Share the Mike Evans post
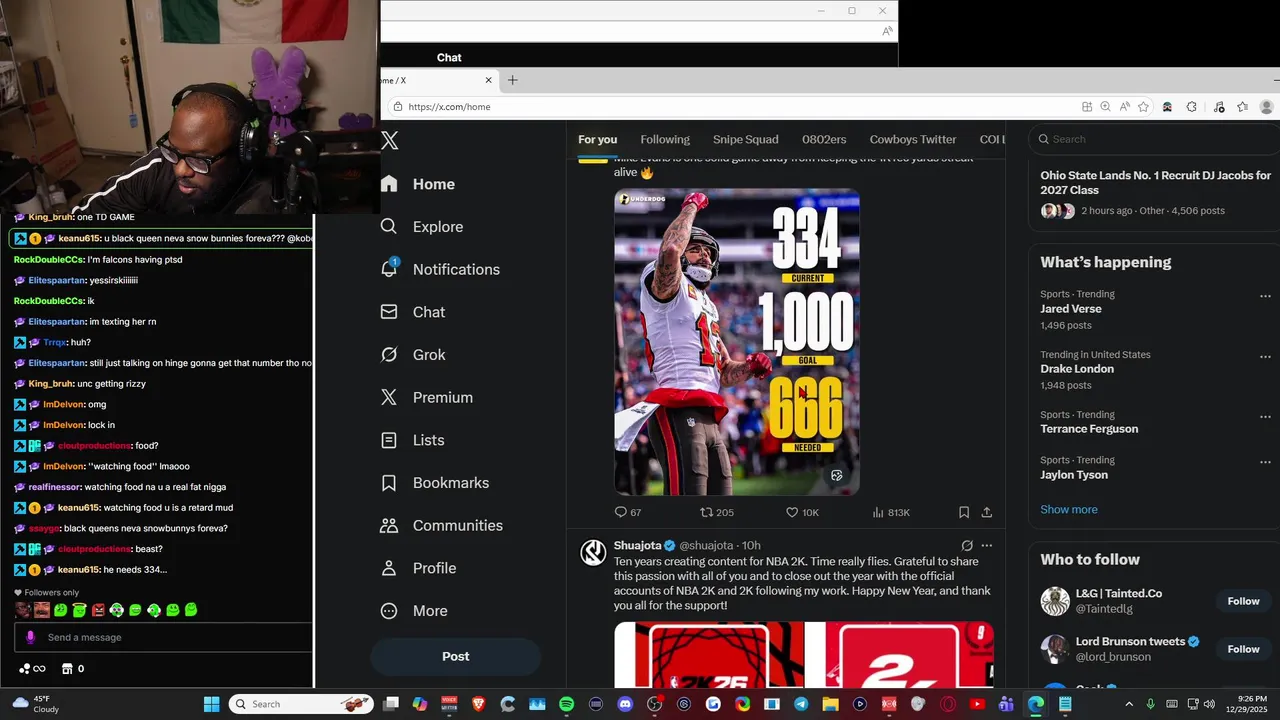 point(987,512)
